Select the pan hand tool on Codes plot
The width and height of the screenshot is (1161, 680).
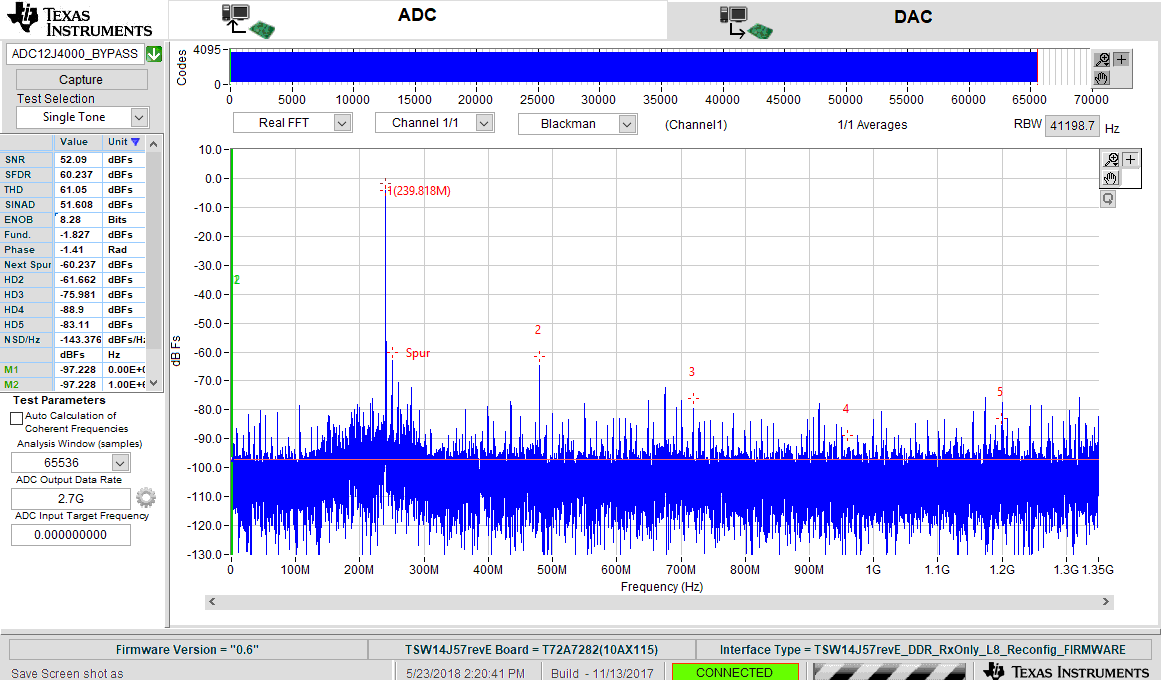tap(1102, 78)
